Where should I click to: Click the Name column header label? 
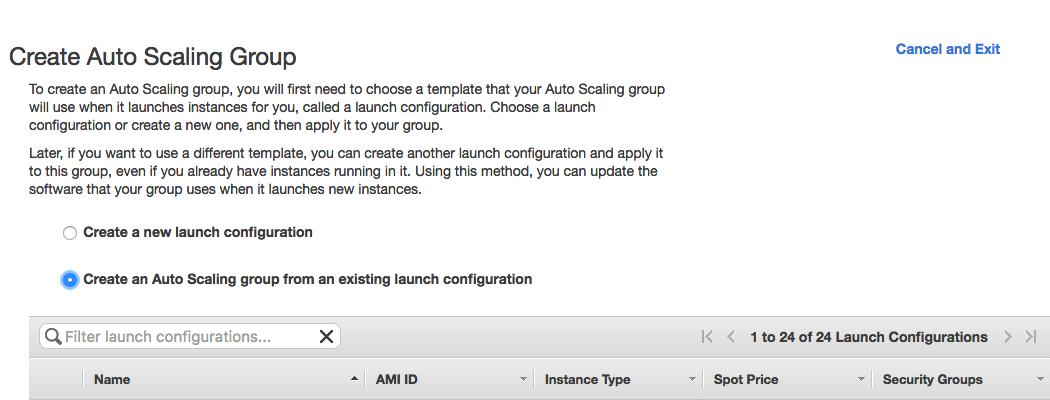point(112,380)
